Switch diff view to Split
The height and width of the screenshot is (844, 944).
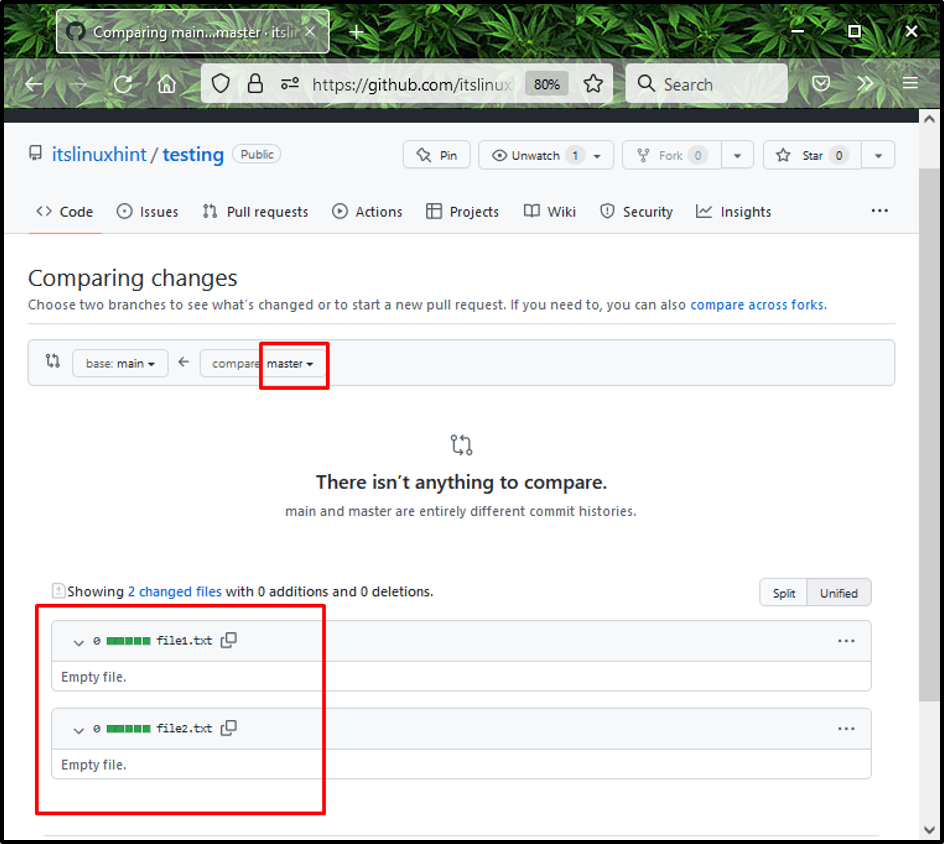coord(783,592)
